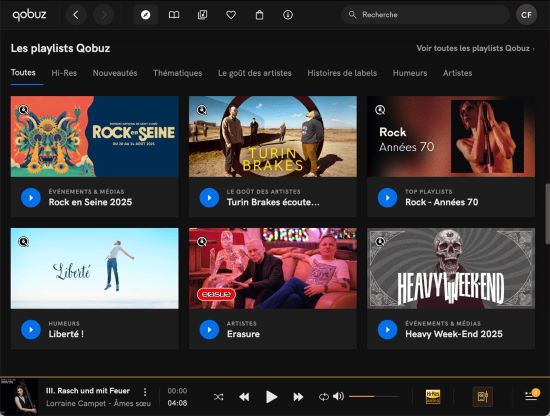Select the Toutes tab
The image size is (550, 416).
pyautogui.click(x=23, y=73)
